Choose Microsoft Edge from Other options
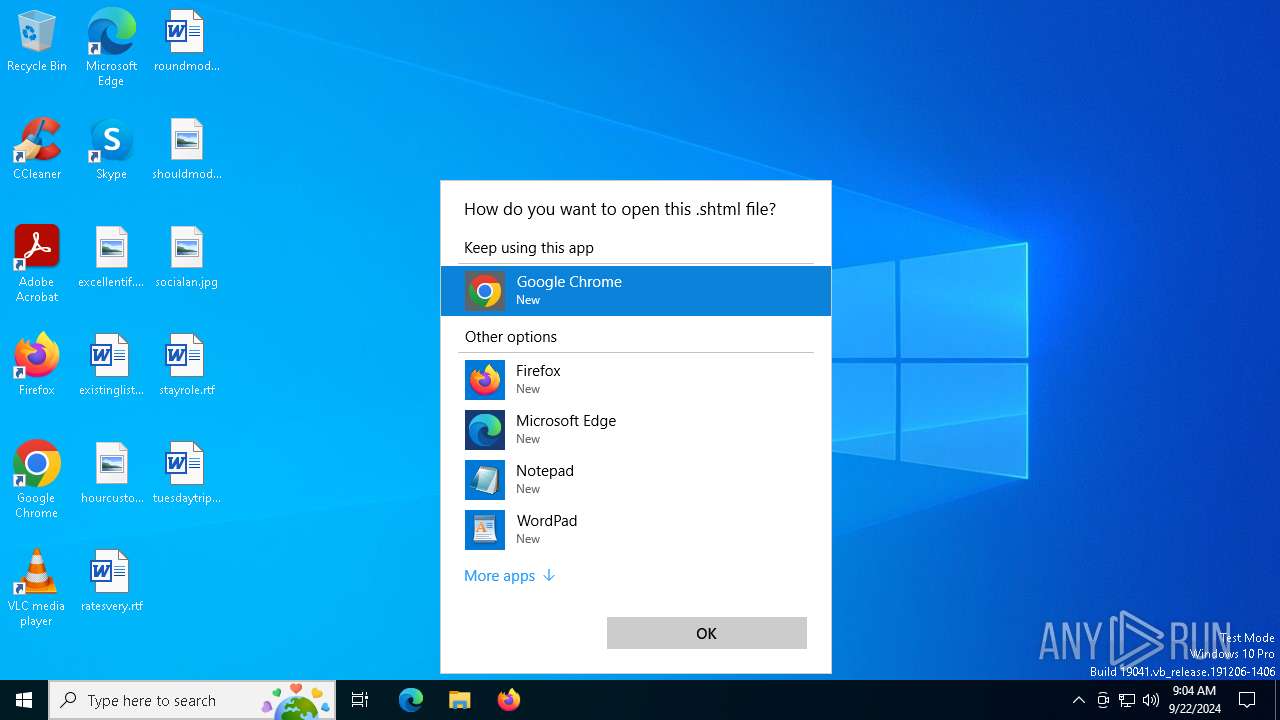This screenshot has width=1280, height=720. (636, 430)
